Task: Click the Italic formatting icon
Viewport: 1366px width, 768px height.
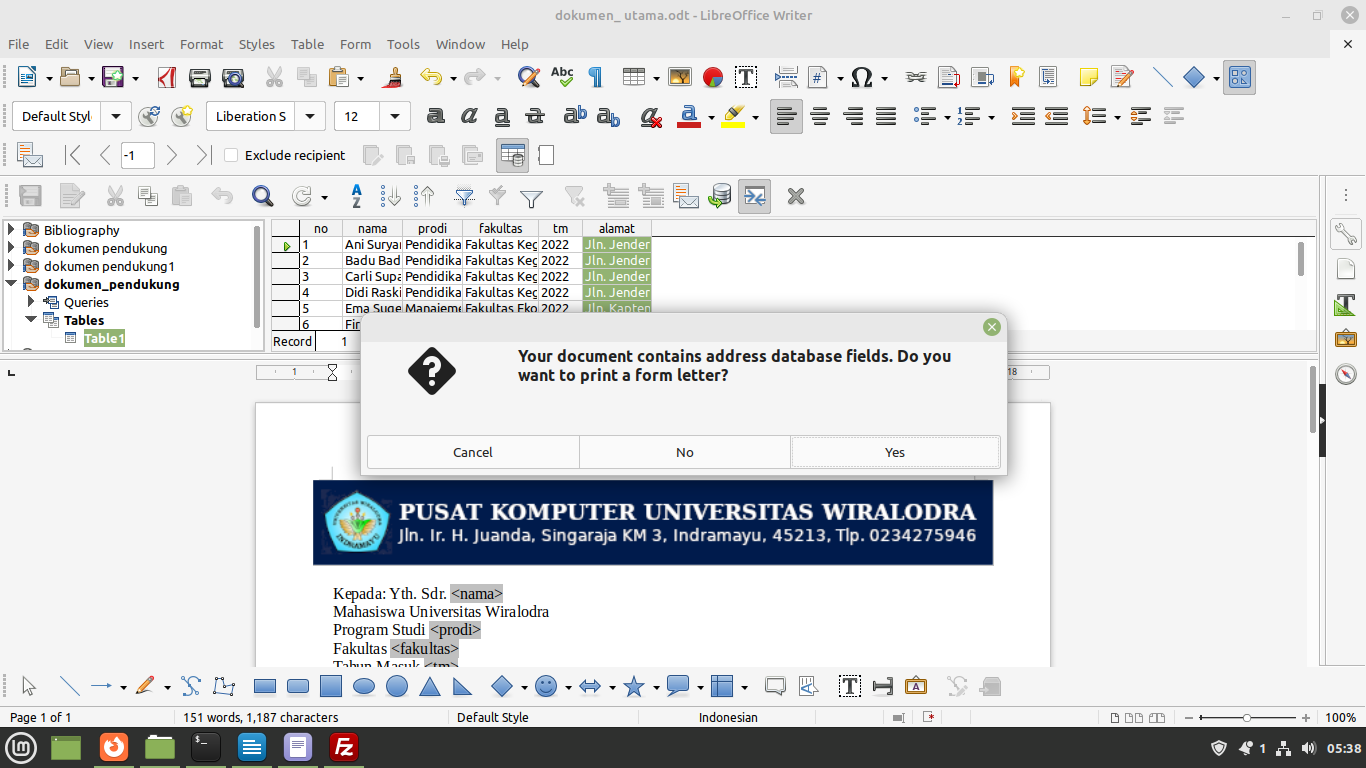Action: pos(468,116)
